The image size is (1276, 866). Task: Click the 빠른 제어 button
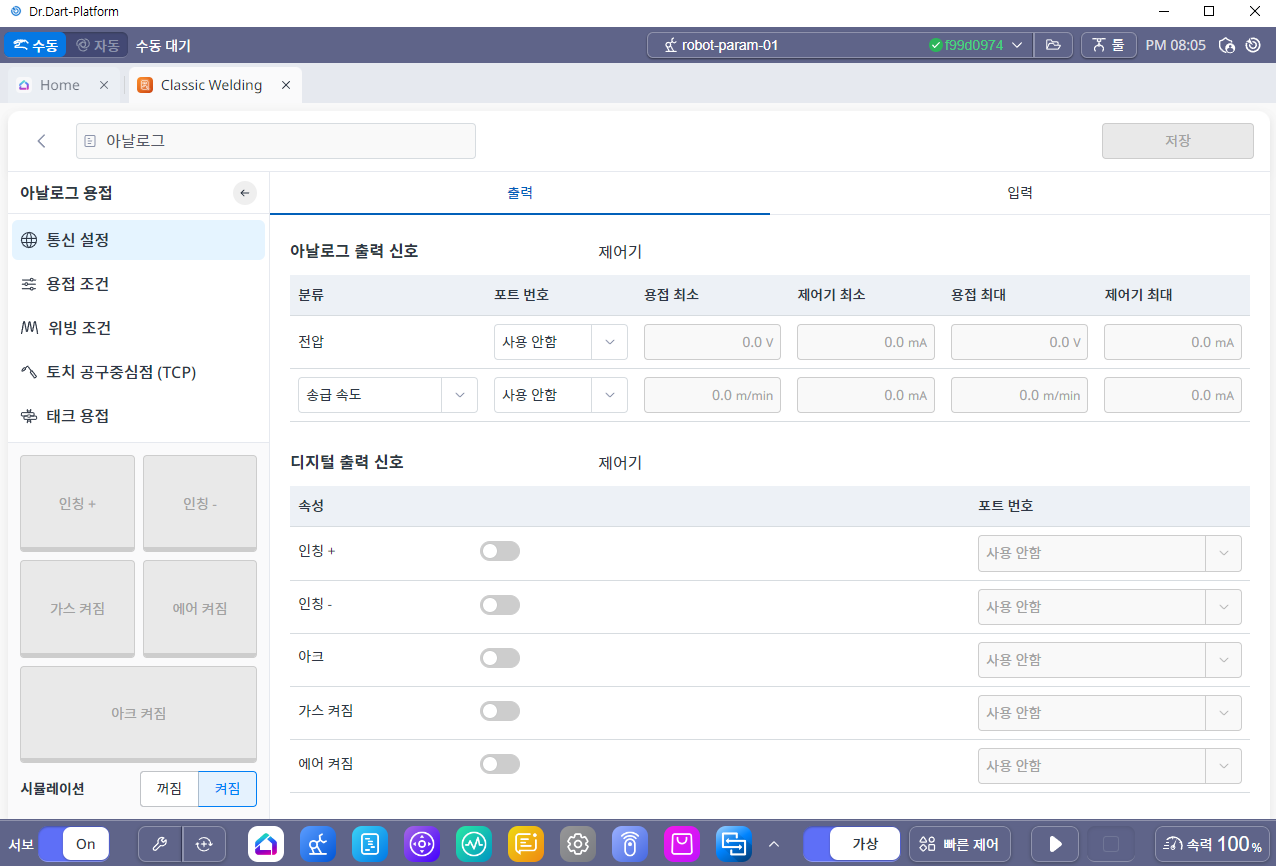960,844
